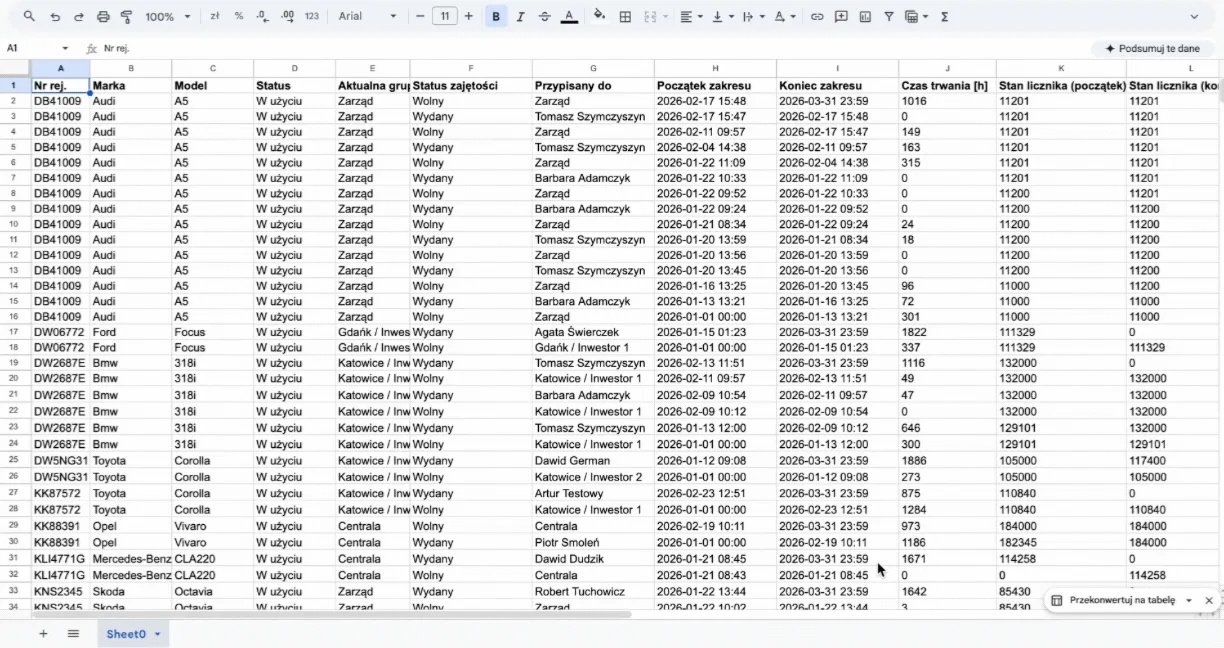1224x648 pixels.
Task: Decrease decimal places icon
Action: 262,16
